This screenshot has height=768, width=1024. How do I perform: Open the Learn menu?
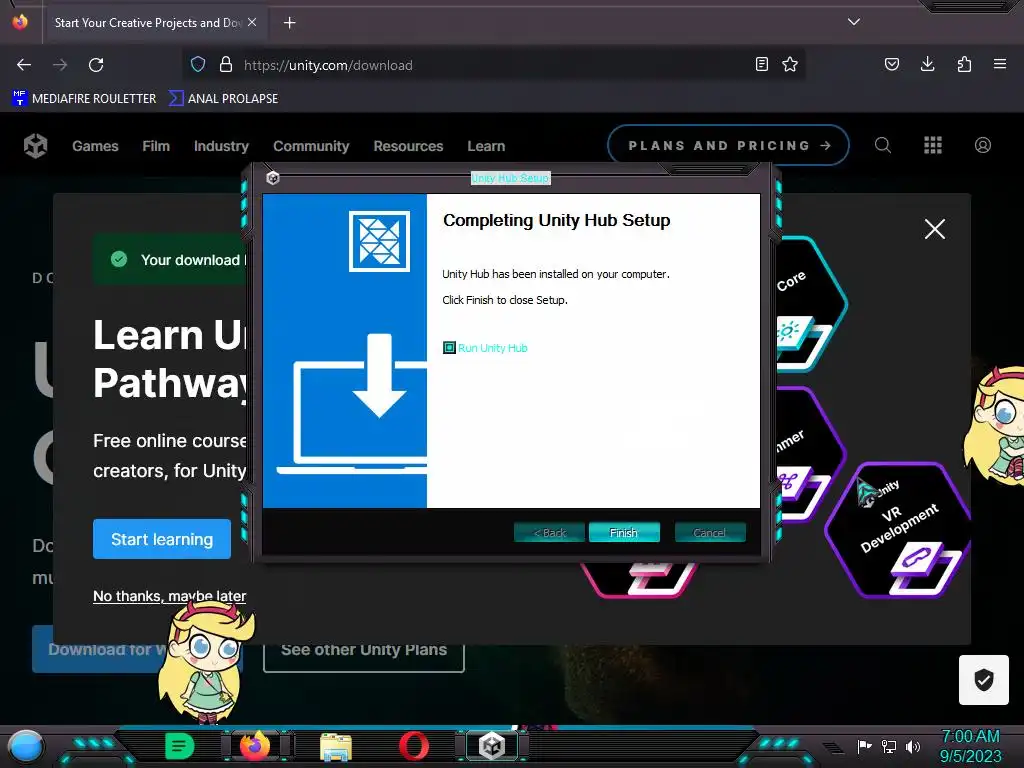[x=486, y=146]
